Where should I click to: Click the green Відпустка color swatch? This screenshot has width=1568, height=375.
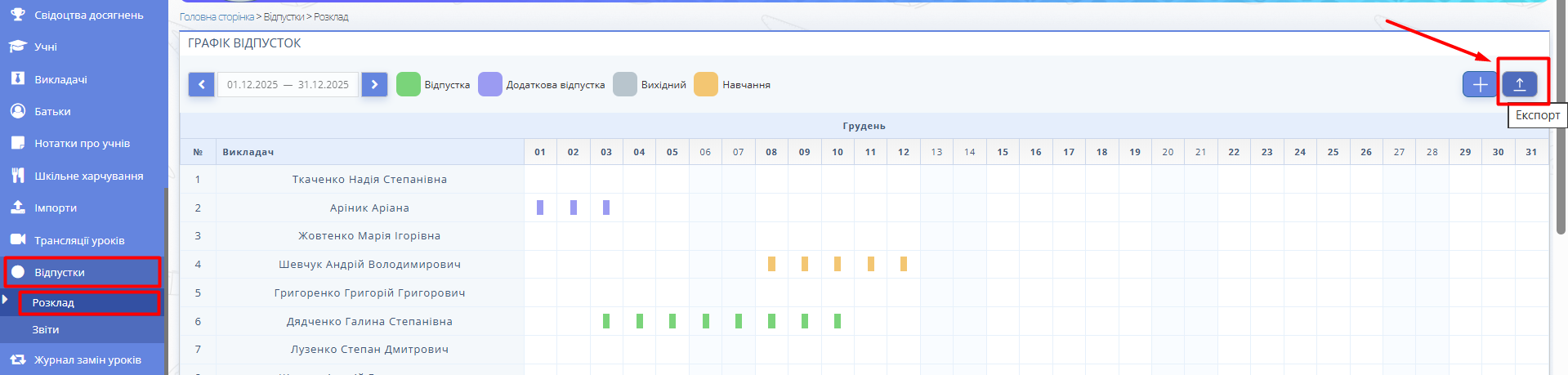(x=408, y=84)
